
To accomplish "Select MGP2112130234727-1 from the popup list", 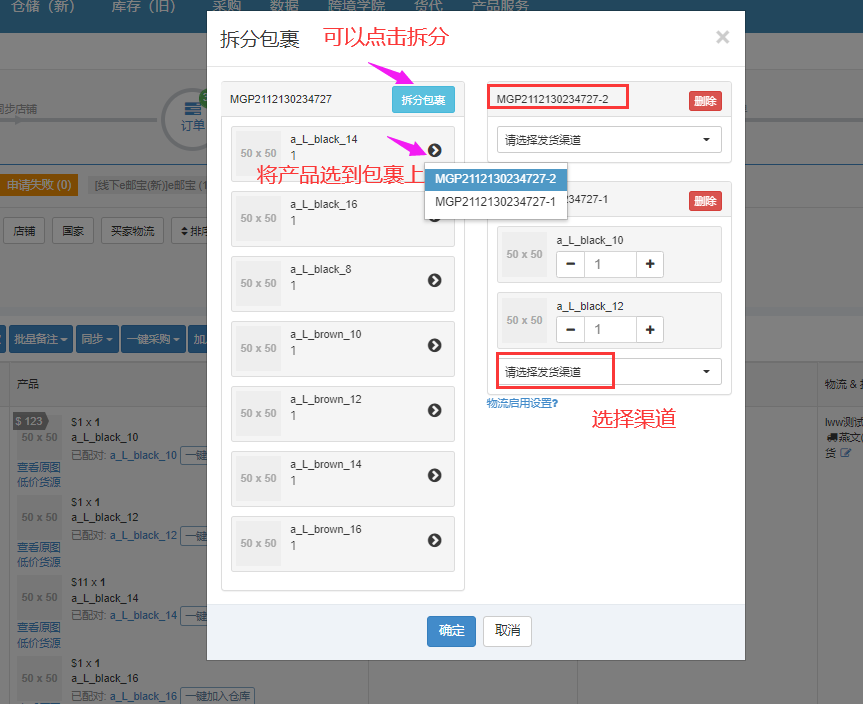I will click(x=495, y=201).
